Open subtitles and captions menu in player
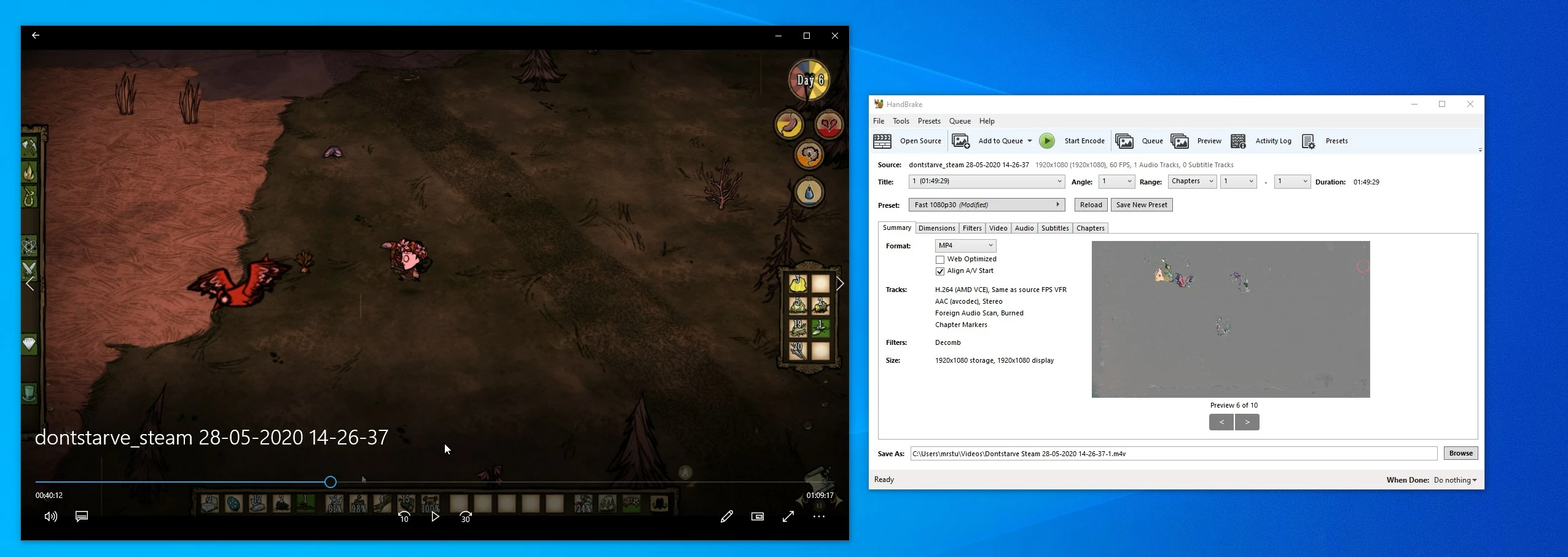Viewport: 1568px width, 557px height. click(82, 516)
